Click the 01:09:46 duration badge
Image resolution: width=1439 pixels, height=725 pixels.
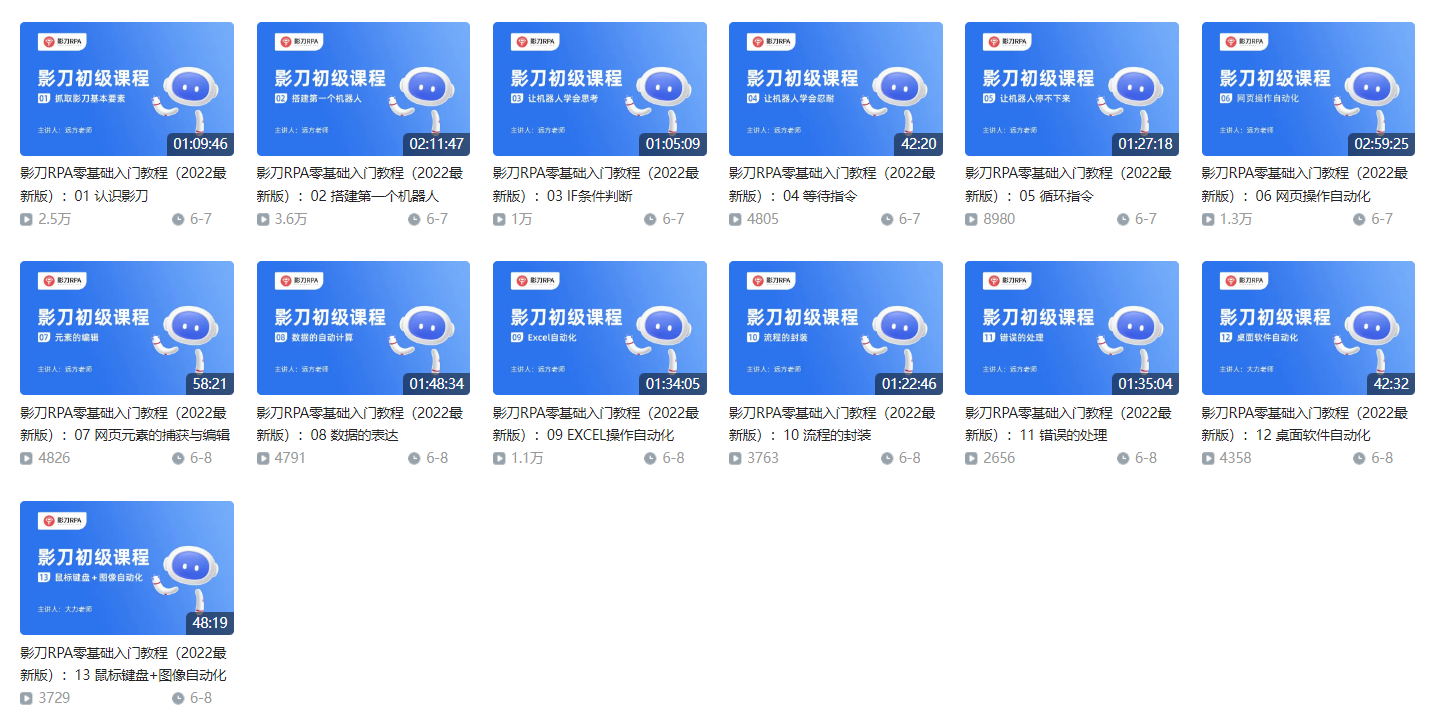click(x=200, y=144)
